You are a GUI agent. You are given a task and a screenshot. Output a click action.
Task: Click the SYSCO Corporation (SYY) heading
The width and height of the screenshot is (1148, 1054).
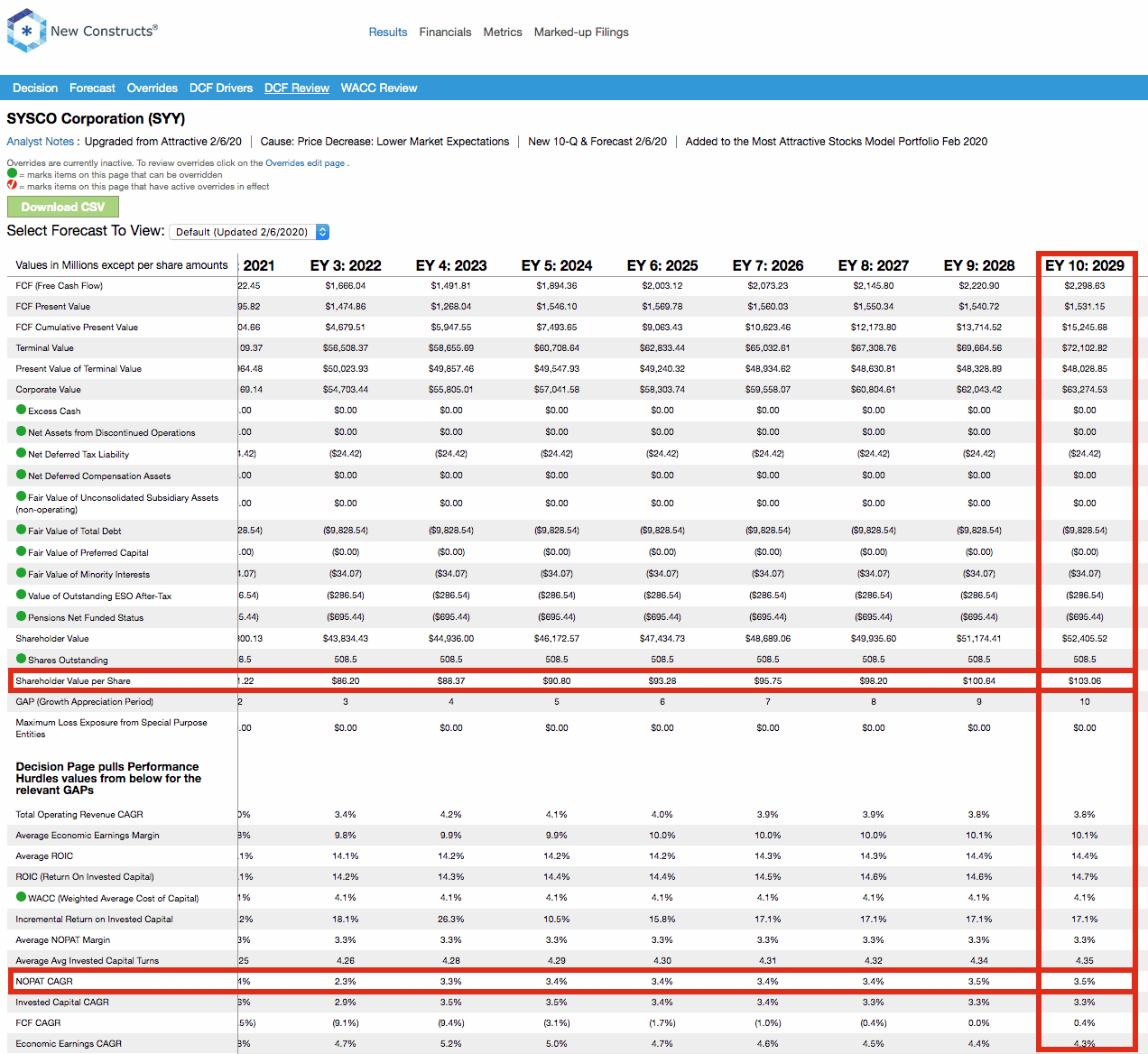pos(96,118)
